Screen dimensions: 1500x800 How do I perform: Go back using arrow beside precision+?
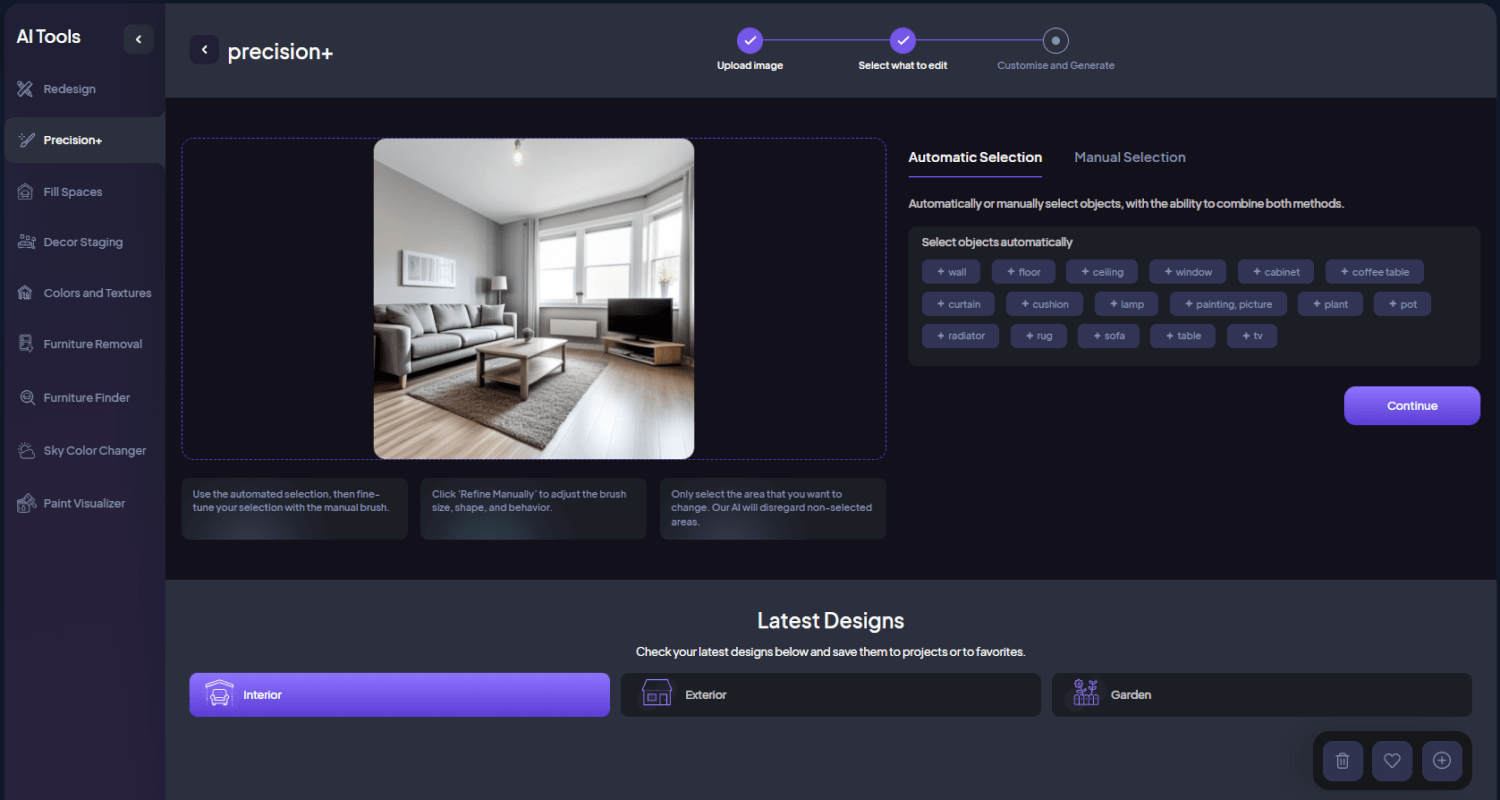[x=204, y=50]
